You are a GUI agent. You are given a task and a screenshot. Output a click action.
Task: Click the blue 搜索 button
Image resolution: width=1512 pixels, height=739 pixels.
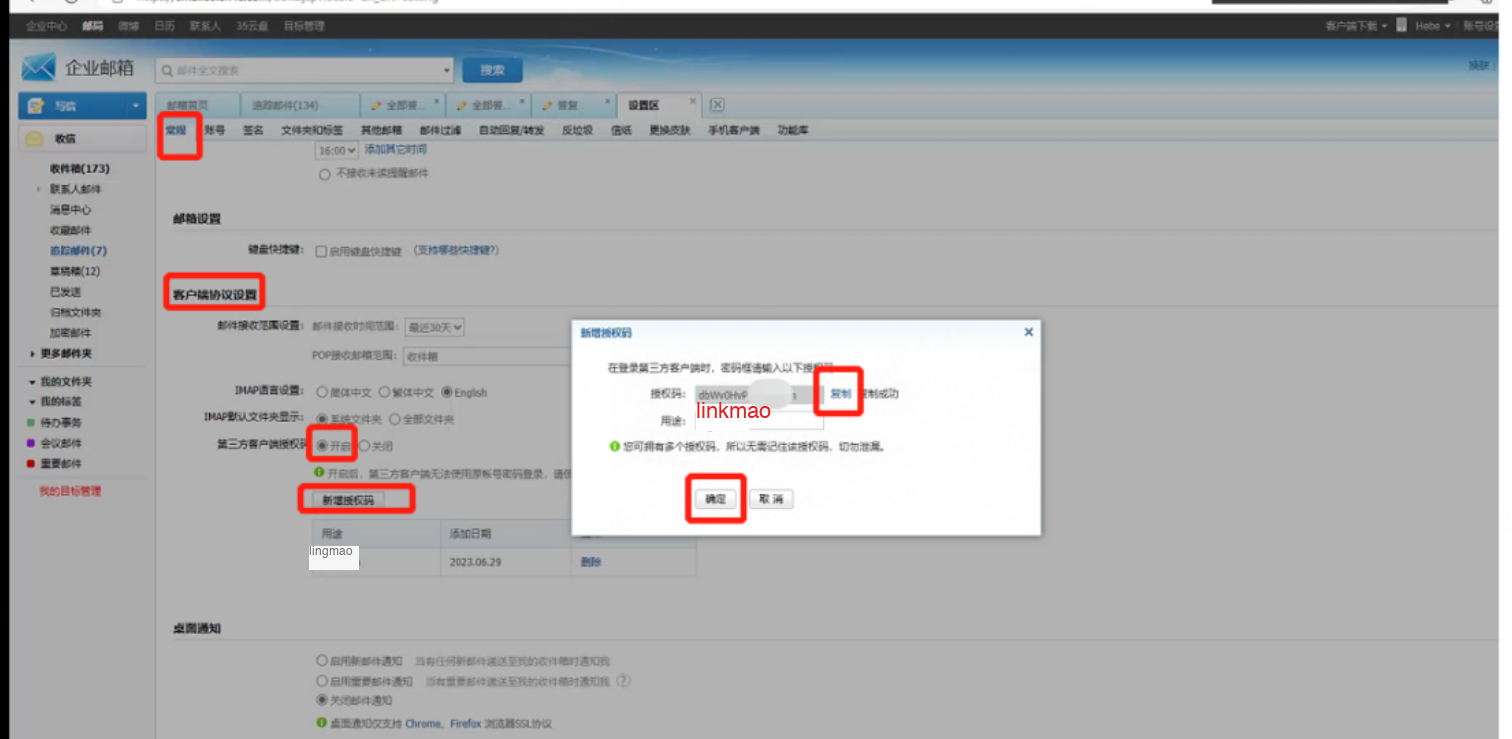(492, 70)
